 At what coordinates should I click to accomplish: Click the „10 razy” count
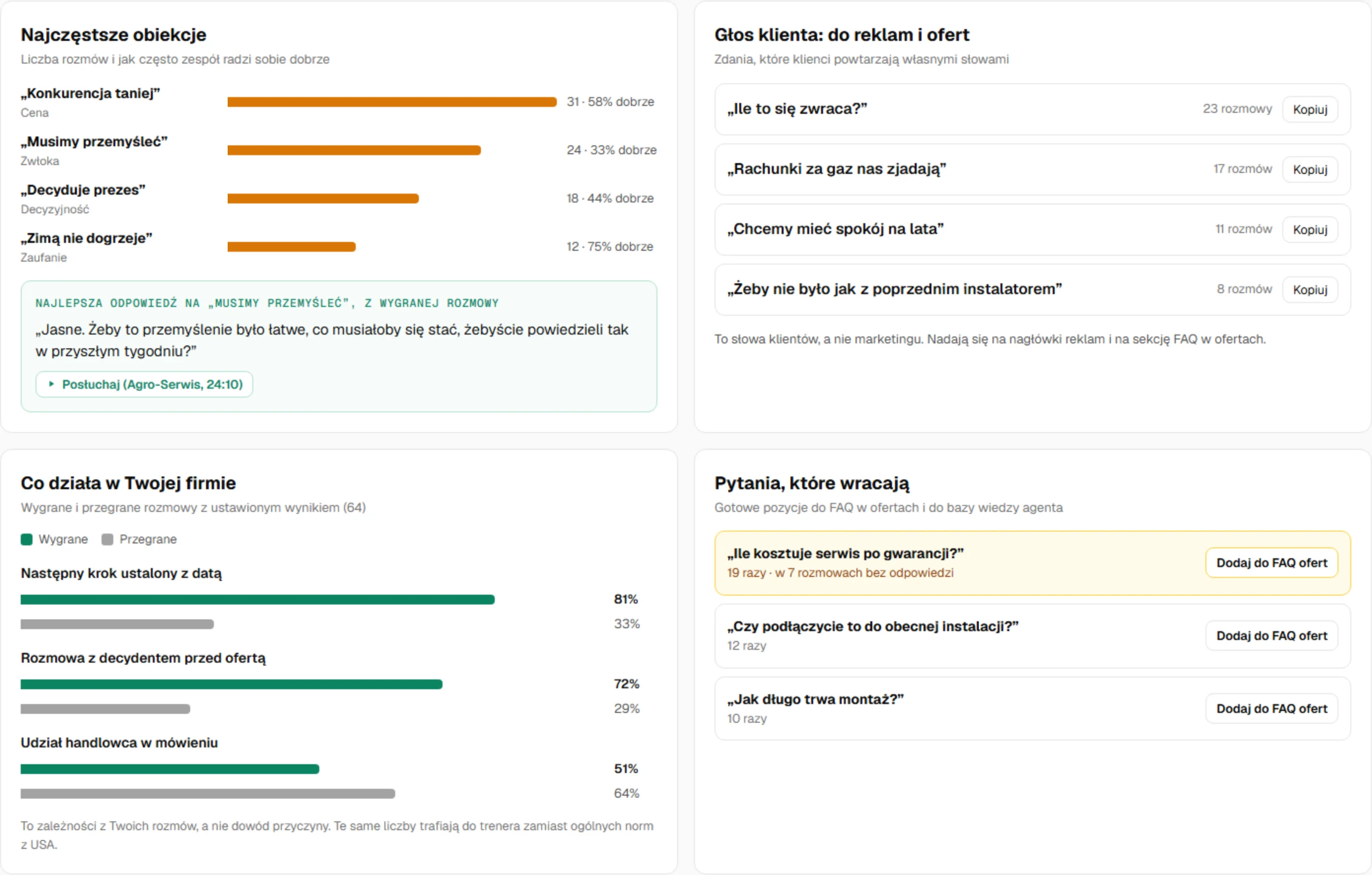[x=747, y=719]
